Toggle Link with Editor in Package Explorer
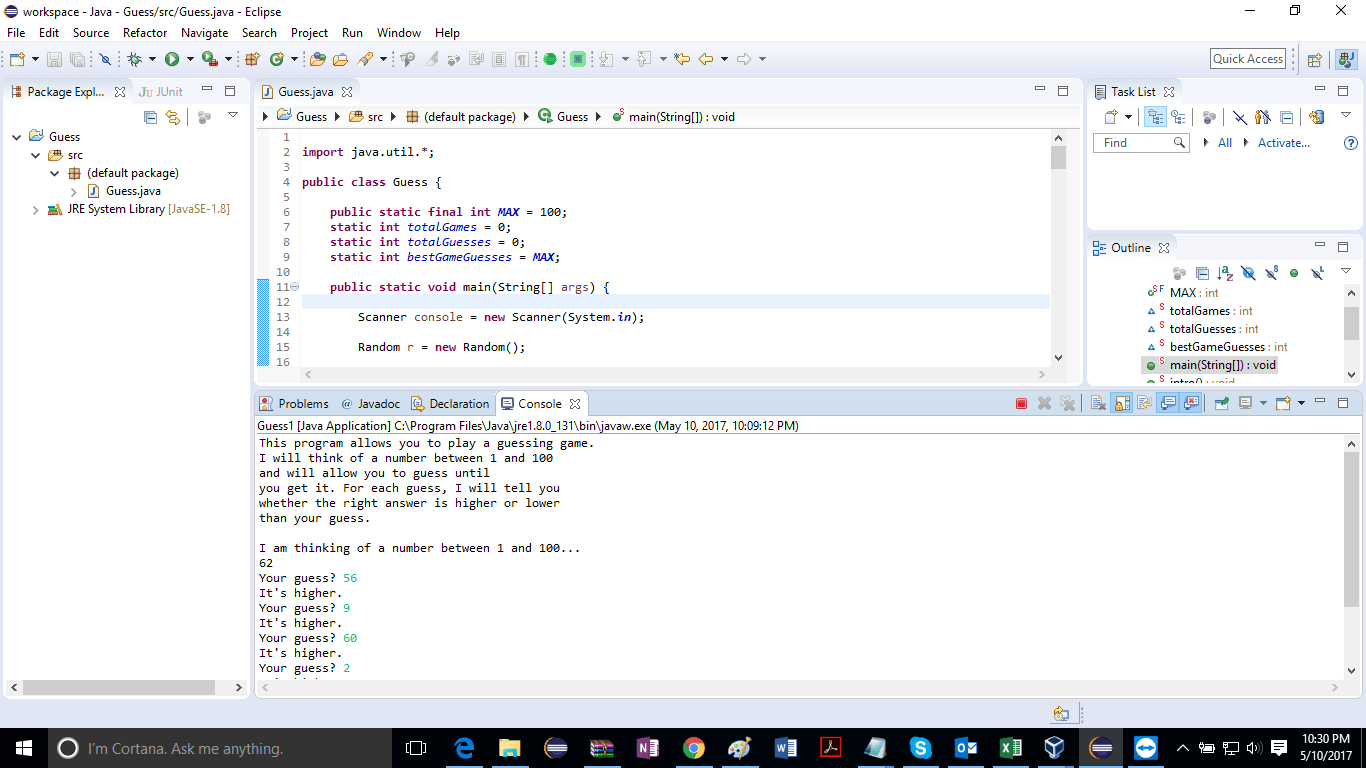This screenshot has height=768, width=1366. 172,117
